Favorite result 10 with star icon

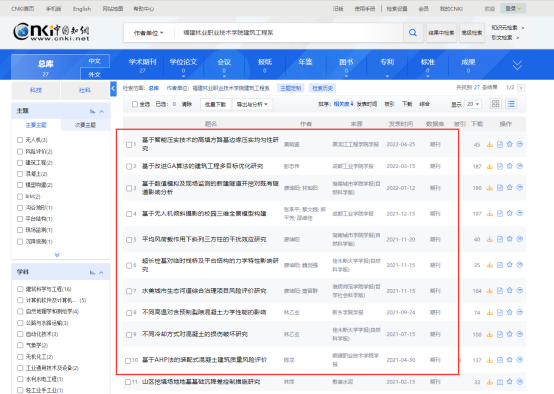509,360
